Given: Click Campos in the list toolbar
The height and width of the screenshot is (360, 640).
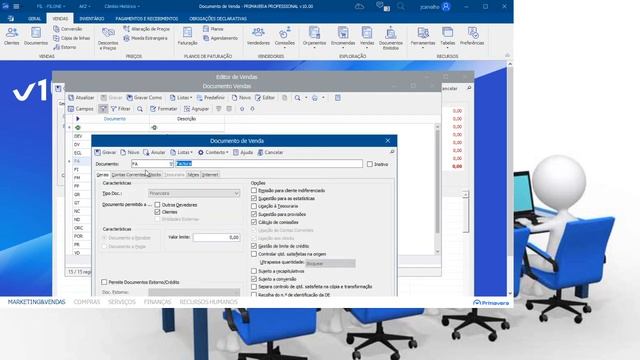Looking at the screenshot, I should (x=81, y=109).
